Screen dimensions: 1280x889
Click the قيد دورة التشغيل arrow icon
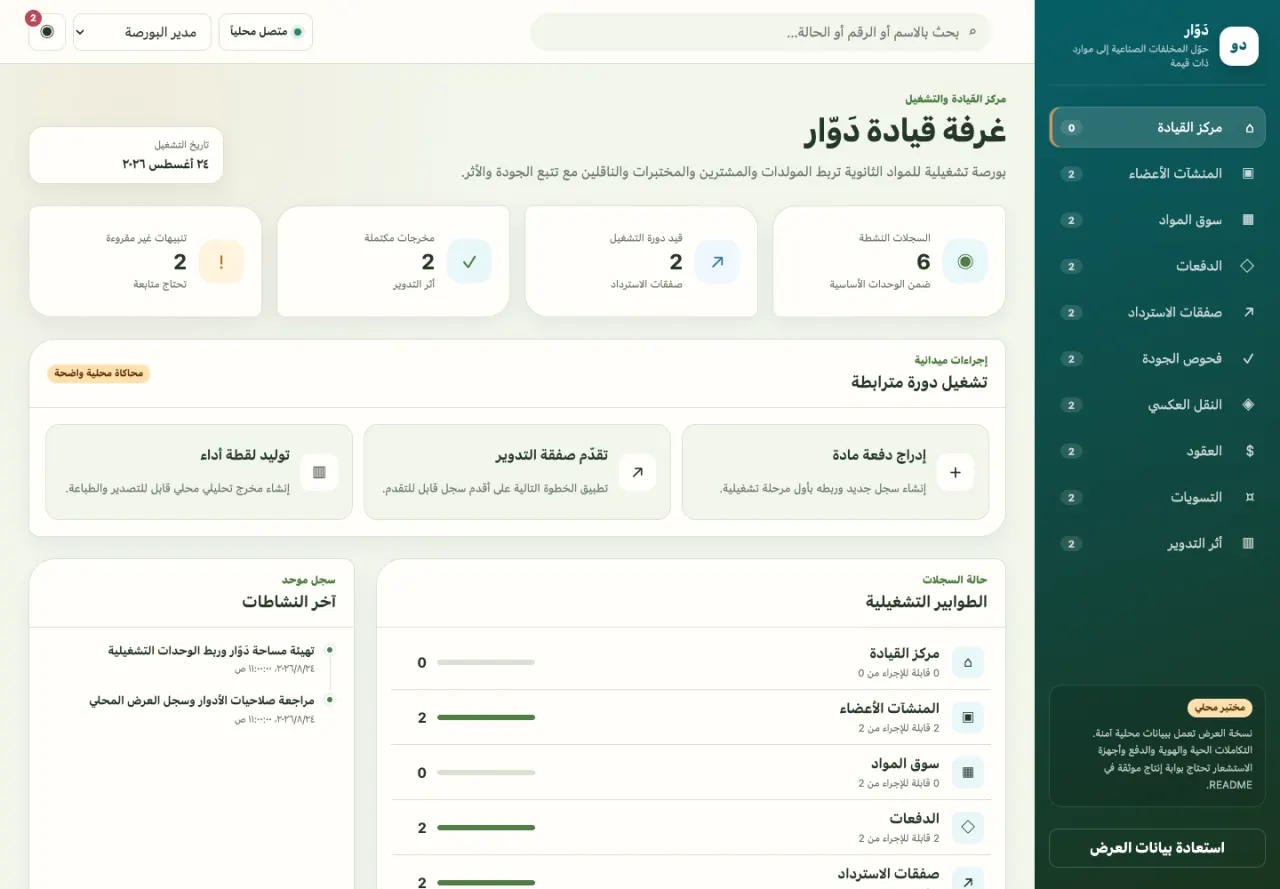717,261
